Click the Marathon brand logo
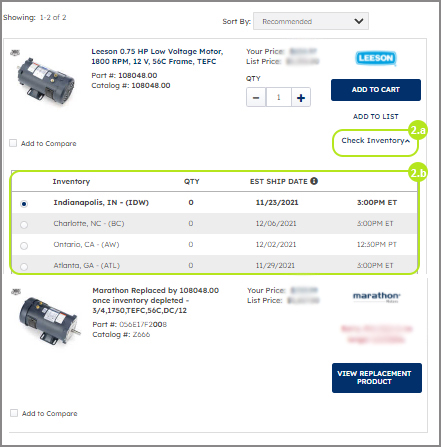This screenshot has height=447, width=441. click(x=376, y=297)
